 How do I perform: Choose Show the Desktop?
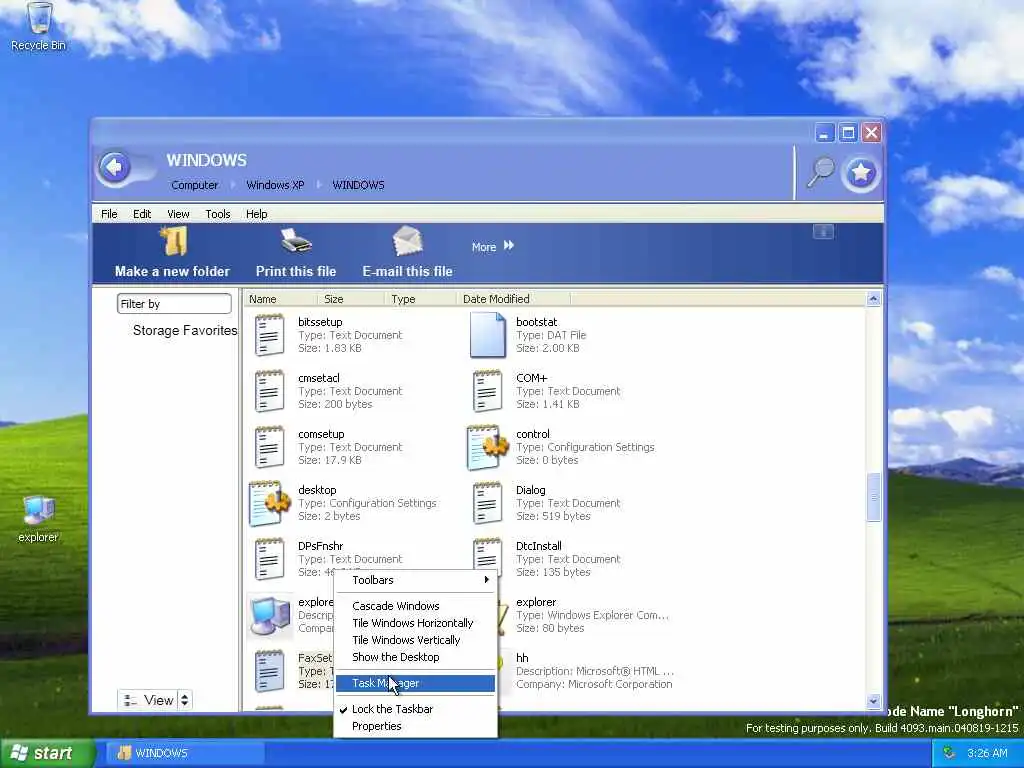pyautogui.click(x=415, y=657)
